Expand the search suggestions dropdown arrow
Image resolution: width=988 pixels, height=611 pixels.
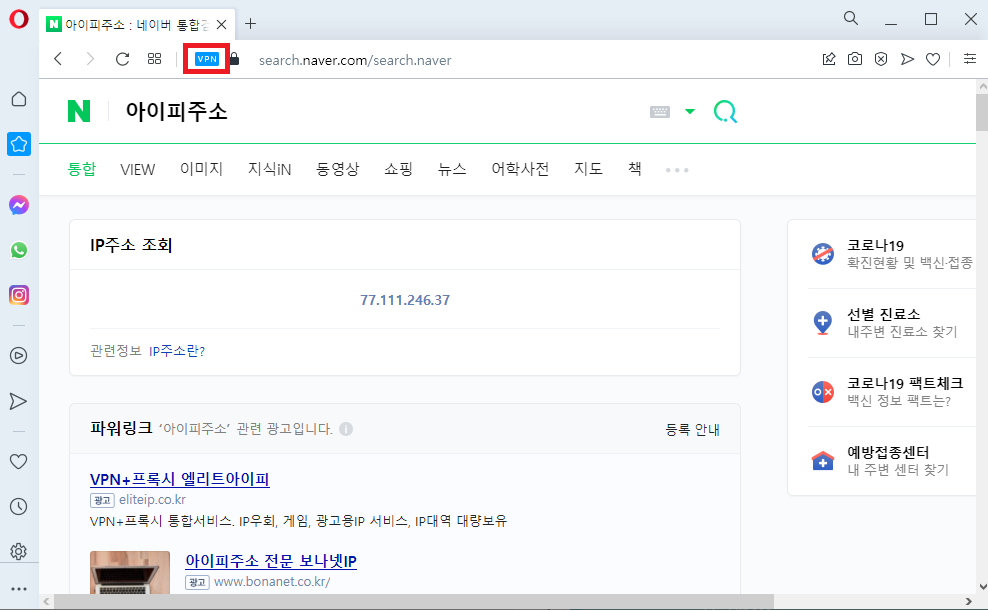(x=690, y=111)
